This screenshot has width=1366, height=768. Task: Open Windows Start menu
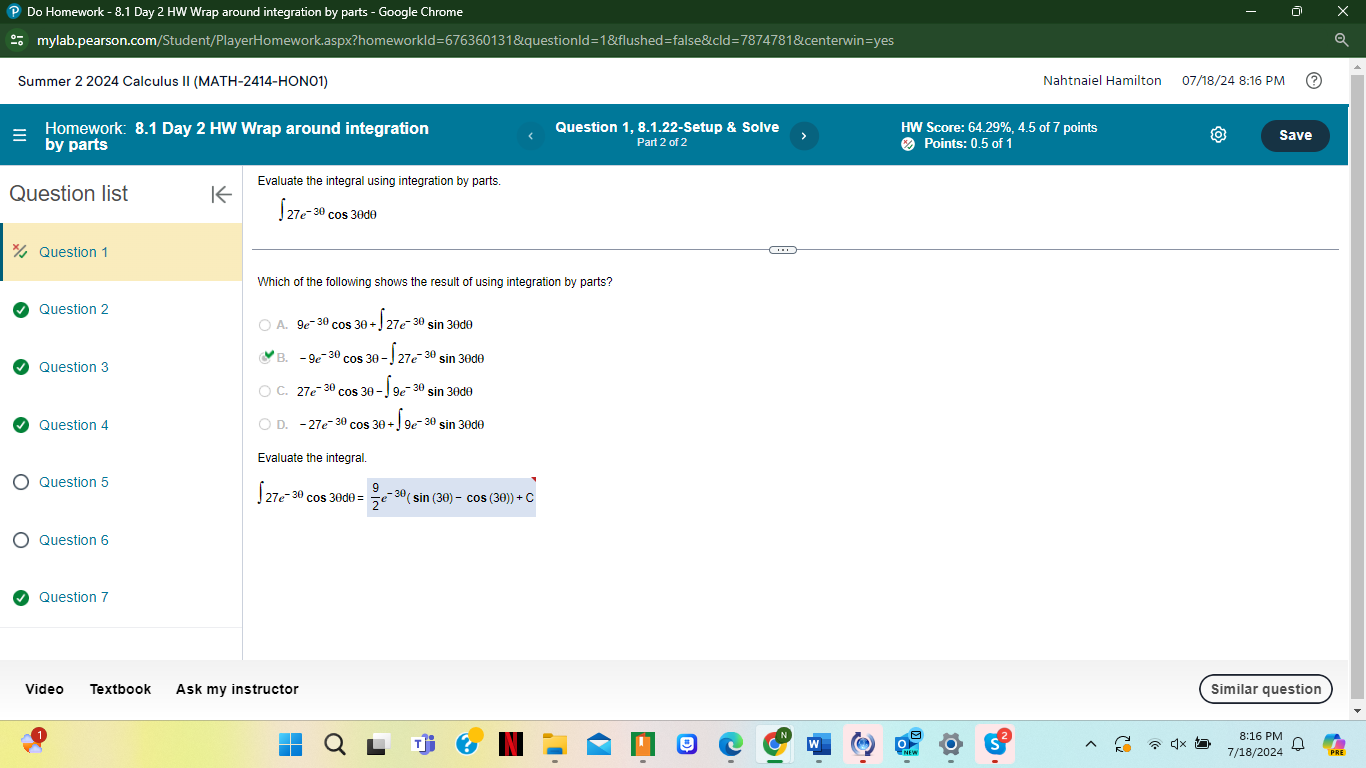tap(290, 744)
